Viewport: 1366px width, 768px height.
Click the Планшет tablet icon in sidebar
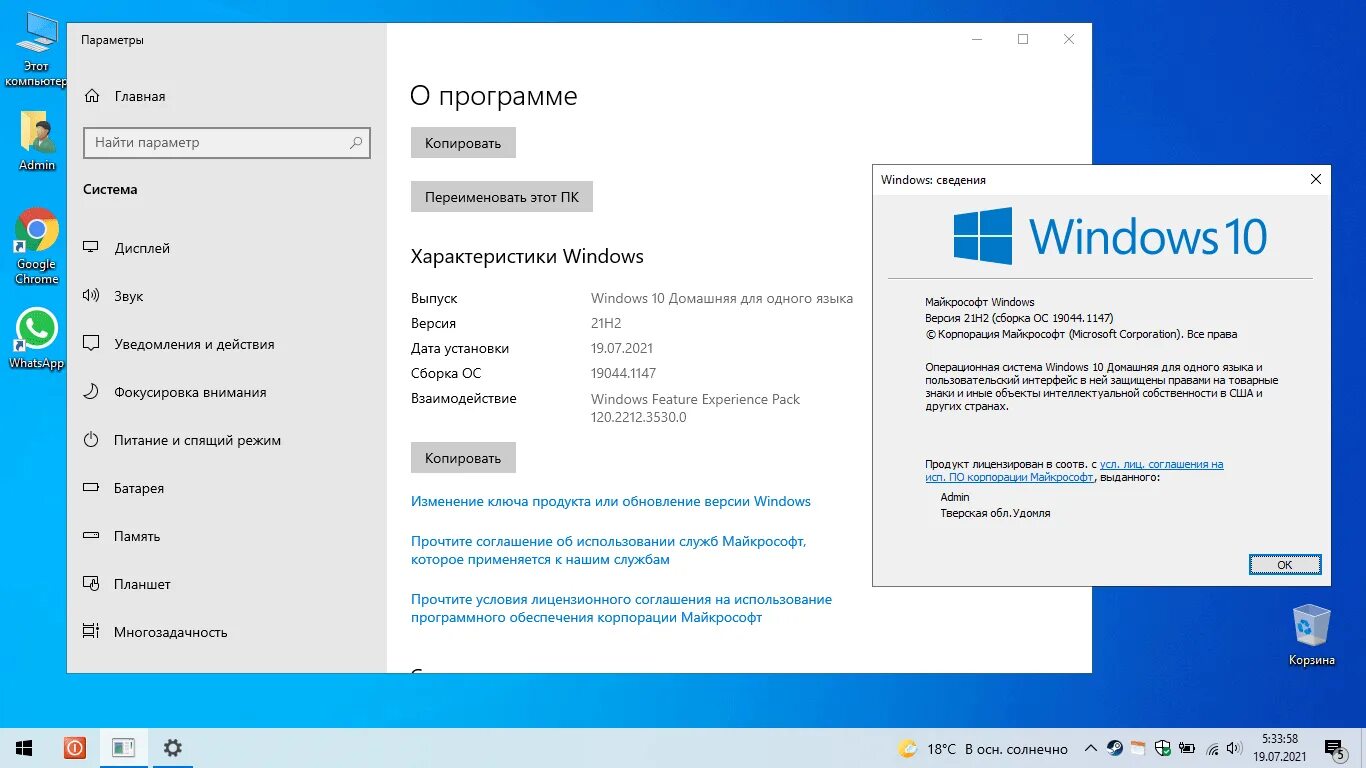click(91, 584)
